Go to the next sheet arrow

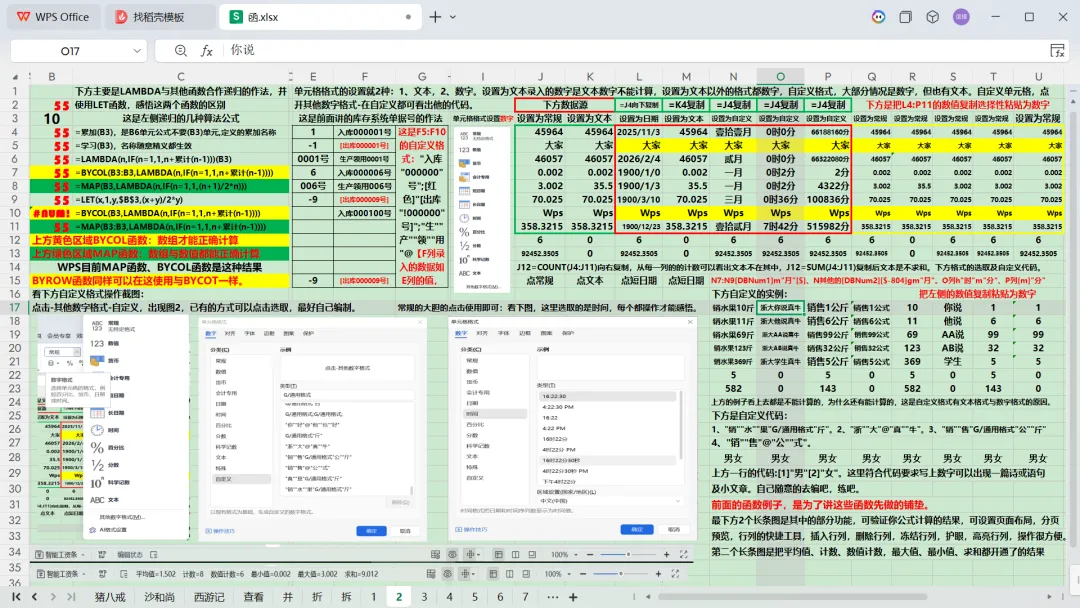tap(53, 597)
